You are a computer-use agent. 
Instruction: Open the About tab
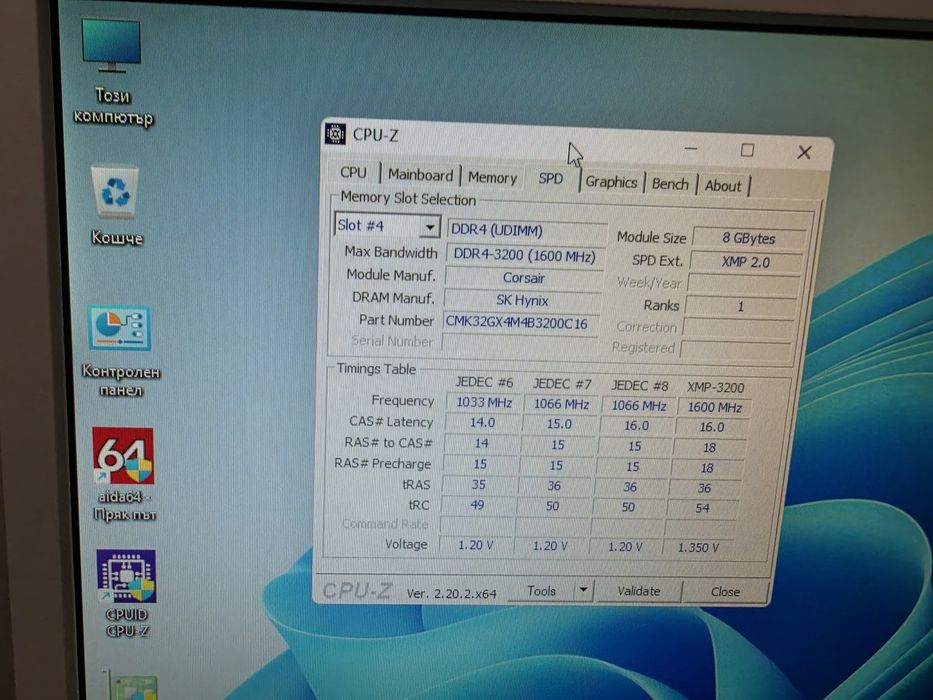[x=723, y=186]
